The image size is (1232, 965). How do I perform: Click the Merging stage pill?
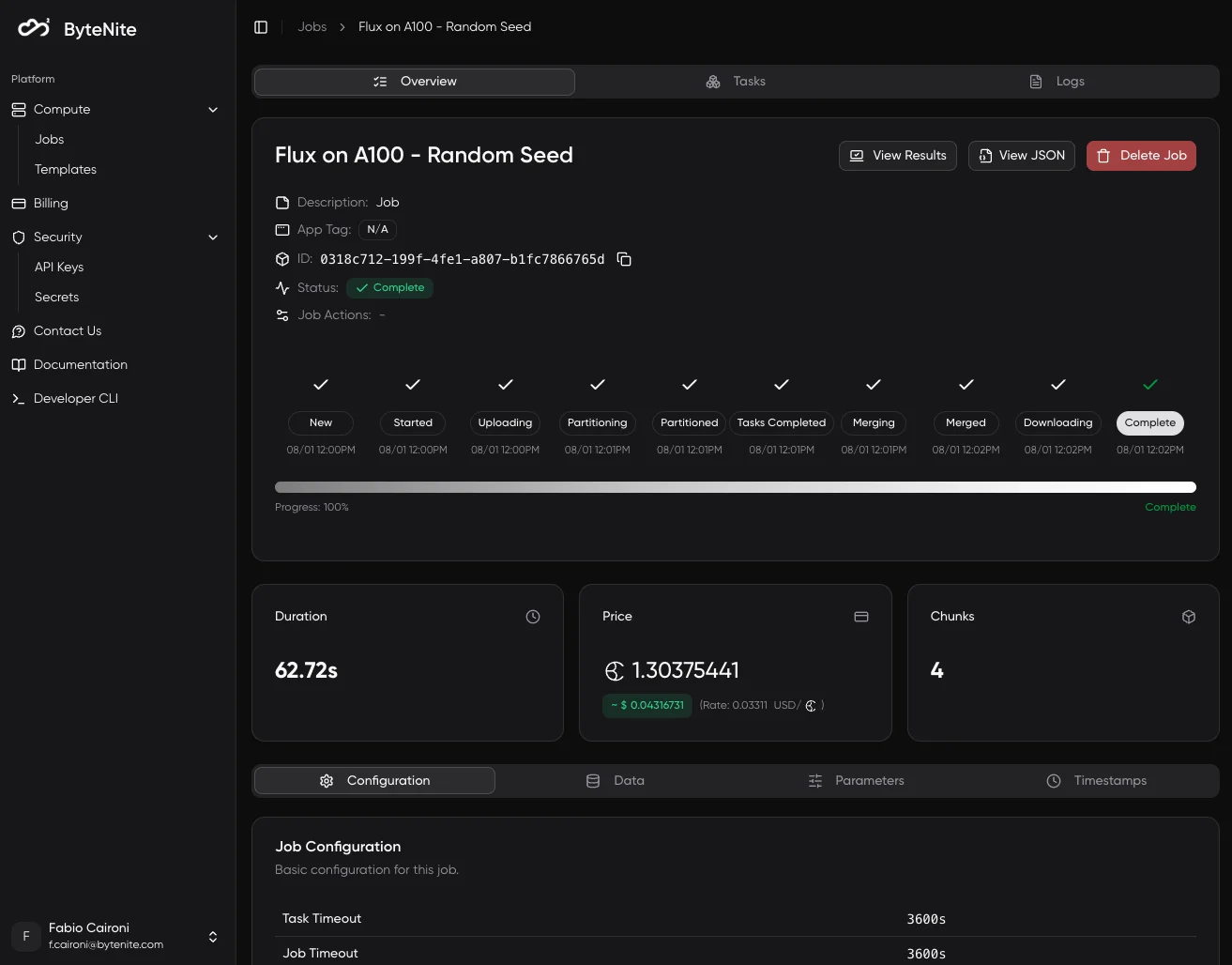click(874, 423)
